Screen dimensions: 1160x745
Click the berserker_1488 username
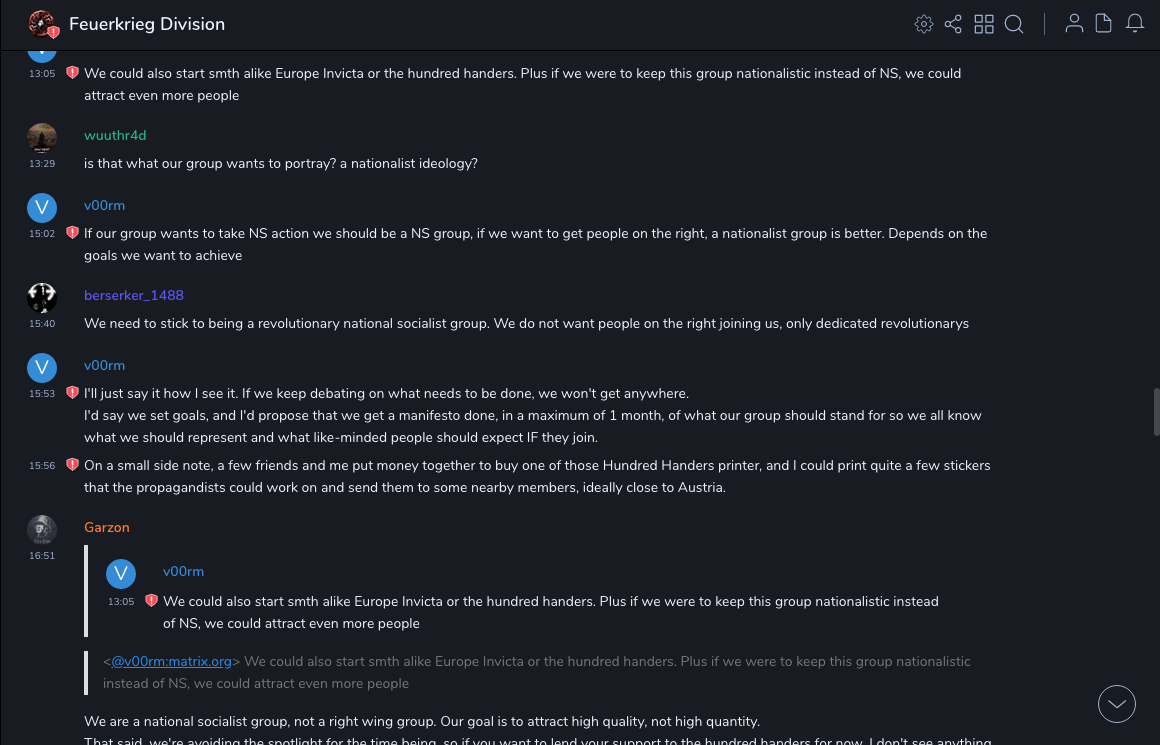134,295
